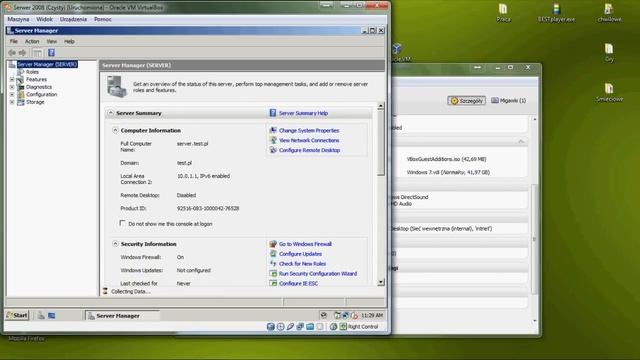Screen dimensions: 640x360
Task: Select Server Manager (SERVER) root tree item
Action: (47, 64)
